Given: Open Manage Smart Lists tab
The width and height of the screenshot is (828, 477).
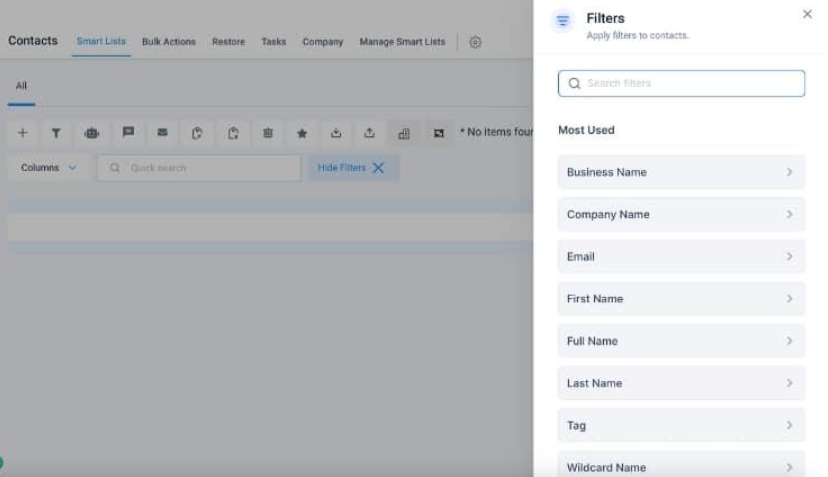Looking at the screenshot, I should pos(402,41).
